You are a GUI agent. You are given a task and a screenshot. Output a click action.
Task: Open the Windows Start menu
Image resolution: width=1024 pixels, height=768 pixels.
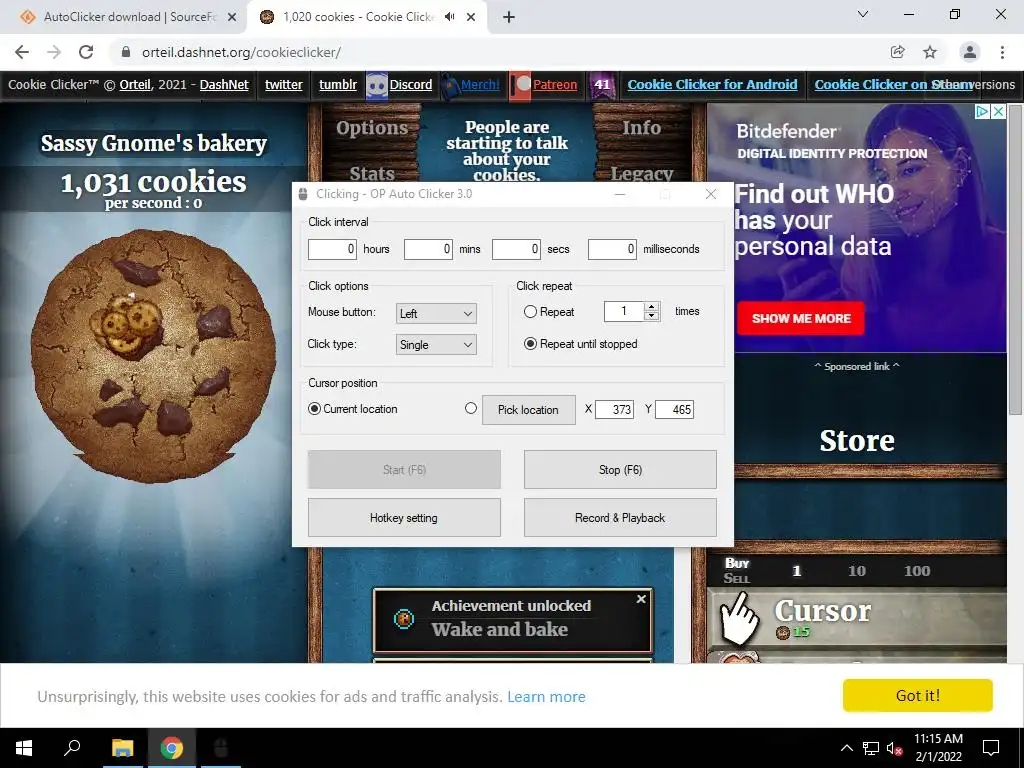click(24, 748)
